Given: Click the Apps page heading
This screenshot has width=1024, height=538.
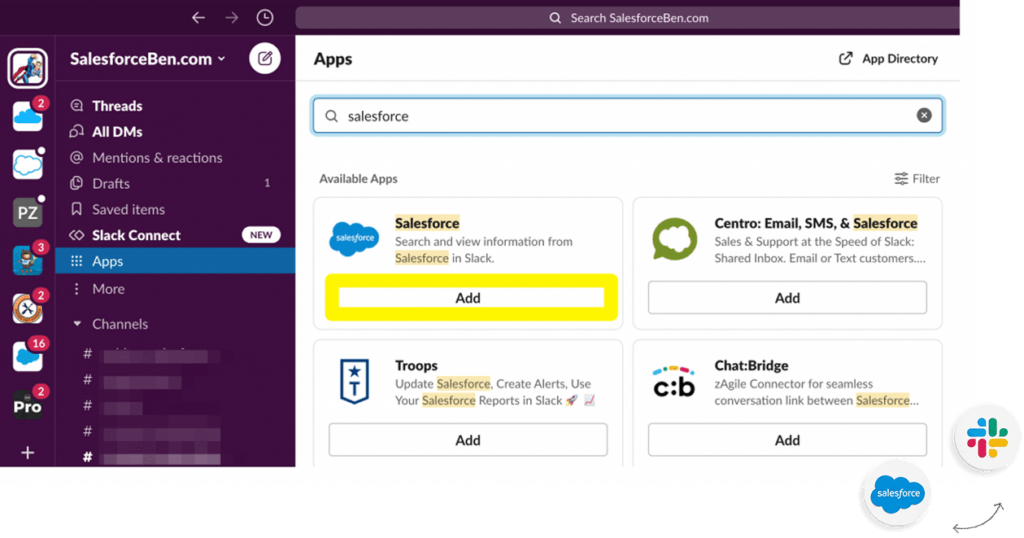Looking at the screenshot, I should [x=333, y=59].
